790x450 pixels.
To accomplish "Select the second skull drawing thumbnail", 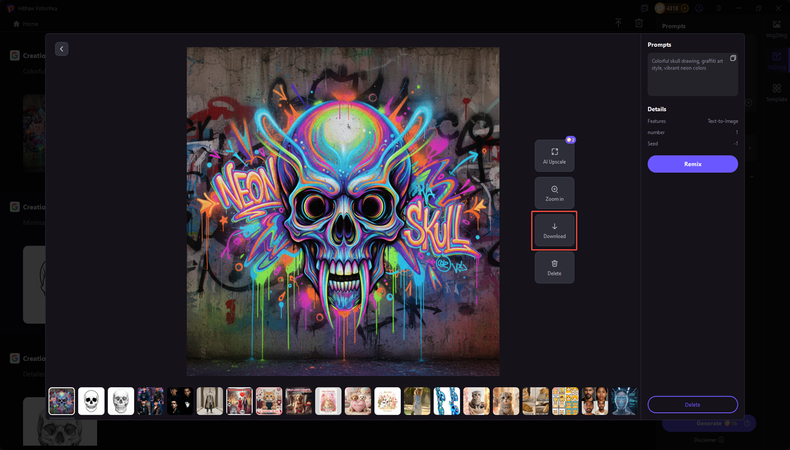I will [x=121, y=401].
